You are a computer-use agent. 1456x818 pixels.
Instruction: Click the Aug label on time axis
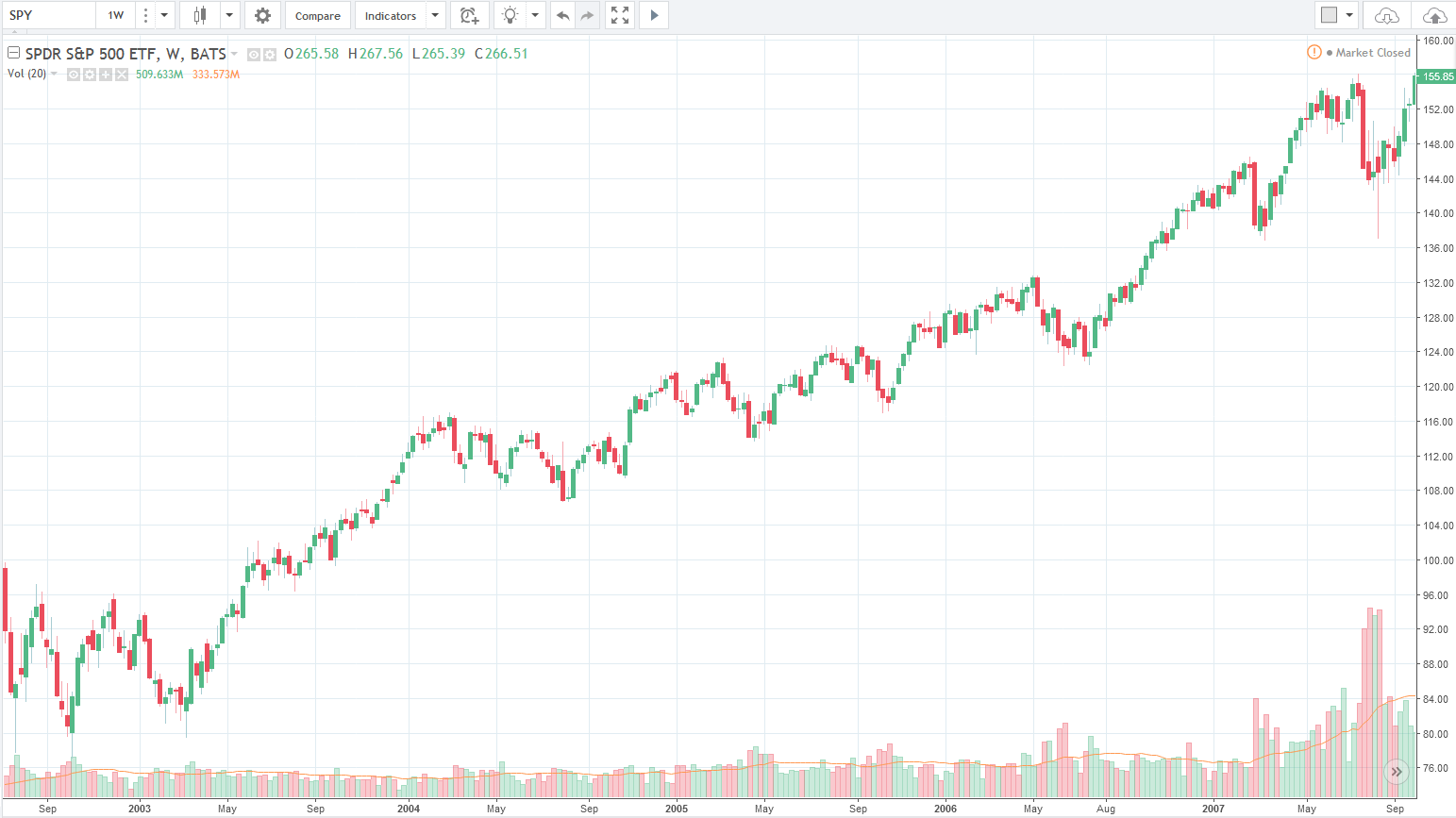point(1106,809)
